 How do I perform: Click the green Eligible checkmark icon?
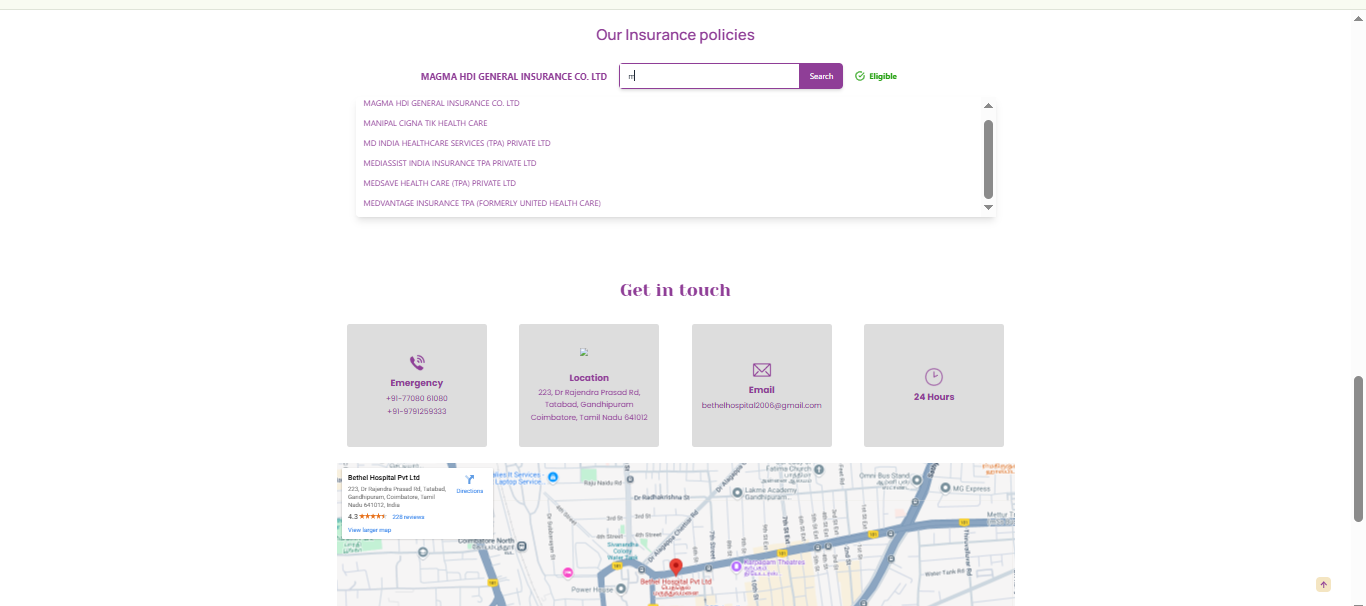(x=860, y=76)
